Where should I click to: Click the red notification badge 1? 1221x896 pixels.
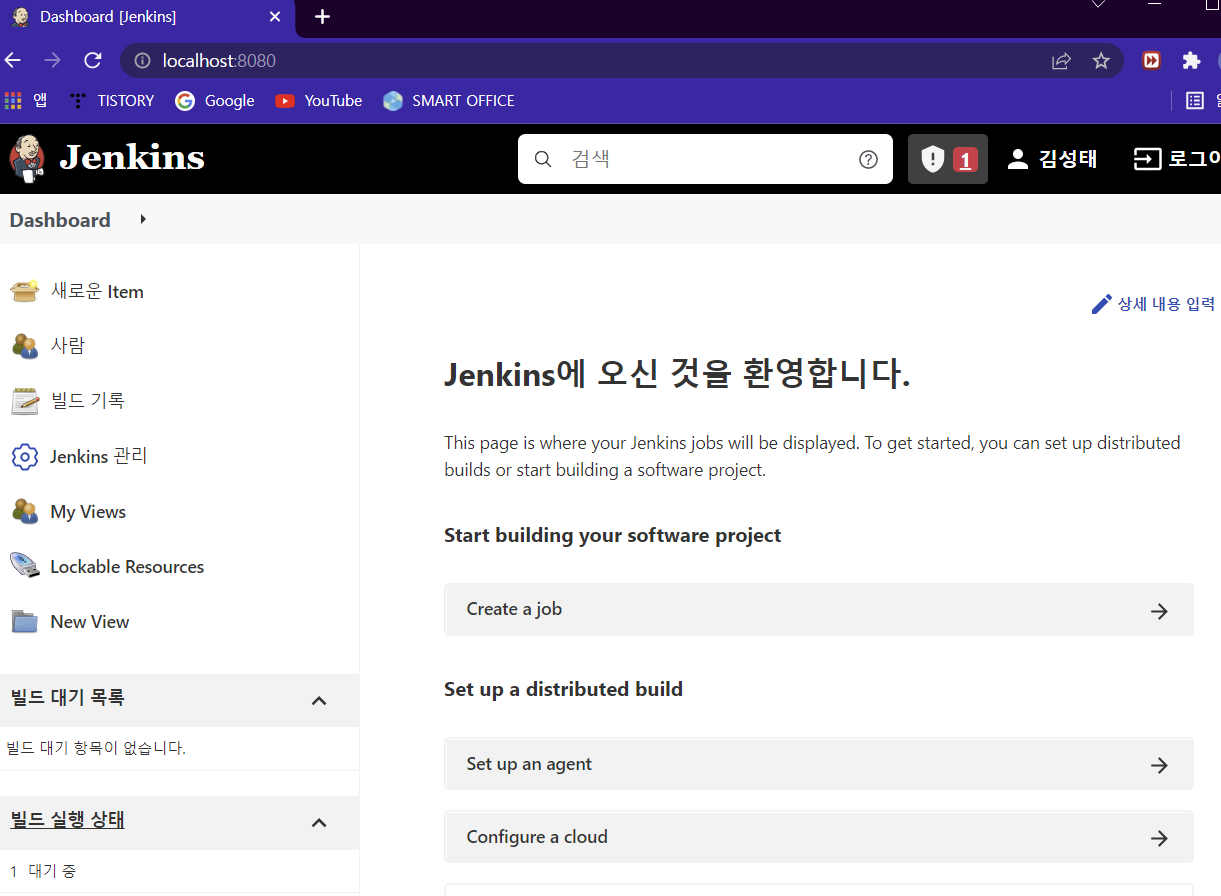965,160
